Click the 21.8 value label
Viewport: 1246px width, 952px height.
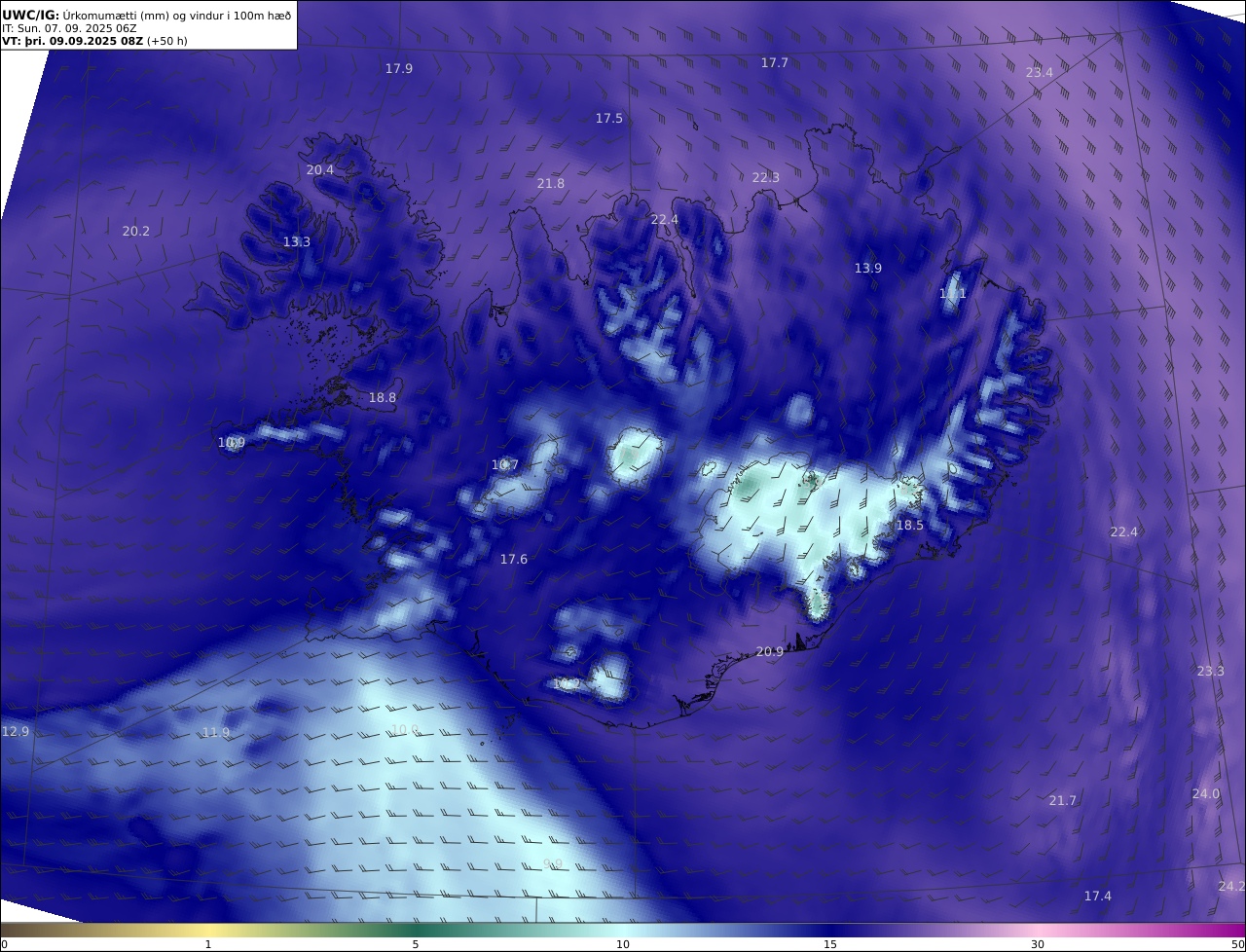(x=550, y=183)
